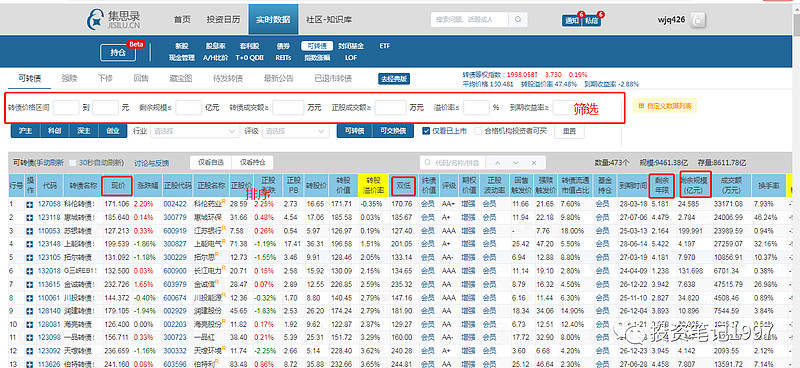Click the 集思录 site logo
The image size is (800, 368).
(114, 19)
